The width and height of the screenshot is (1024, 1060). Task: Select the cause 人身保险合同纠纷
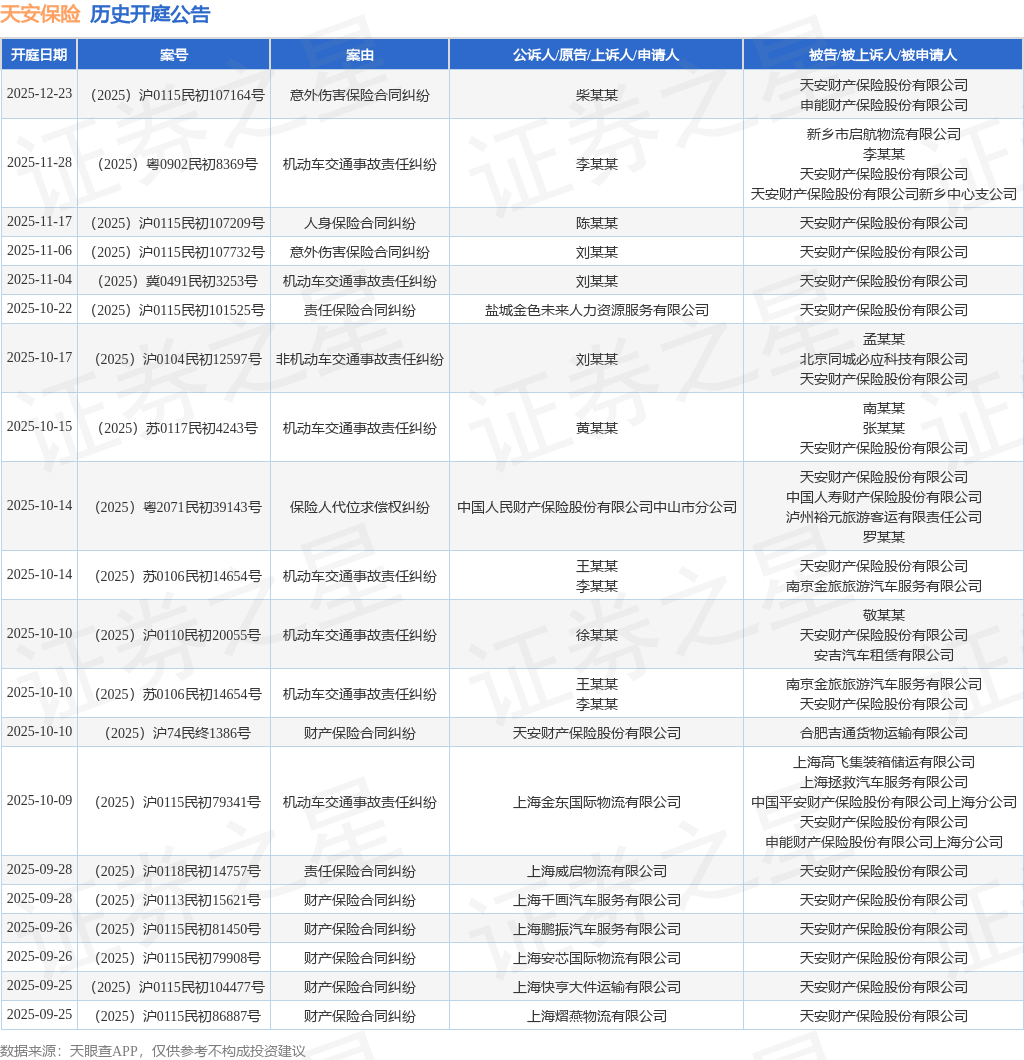(x=360, y=223)
